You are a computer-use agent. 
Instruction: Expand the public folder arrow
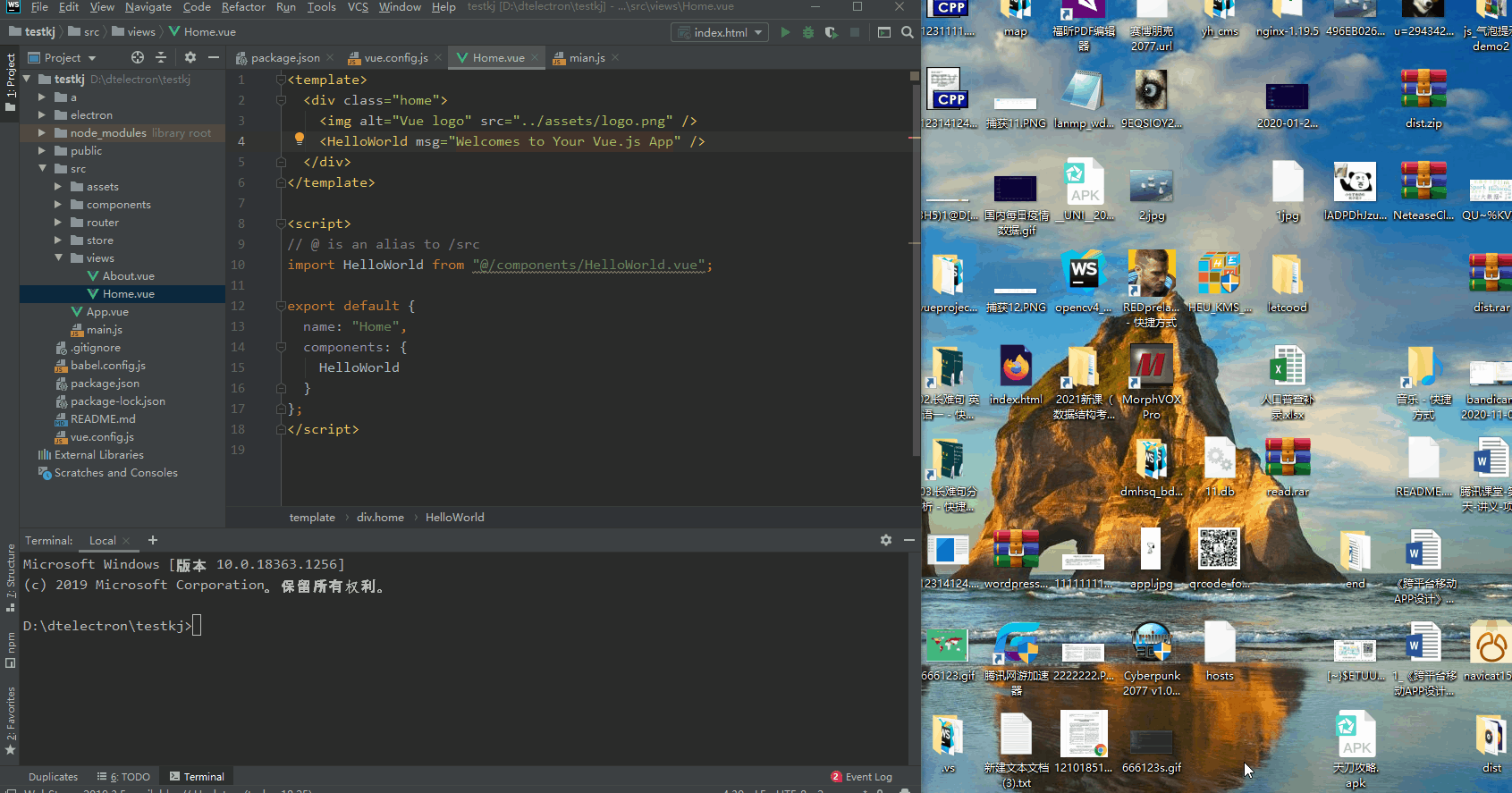point(42,151)
